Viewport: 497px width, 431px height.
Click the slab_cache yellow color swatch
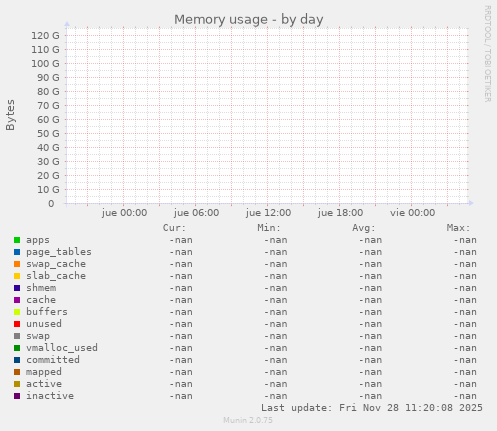click(17, 276)
